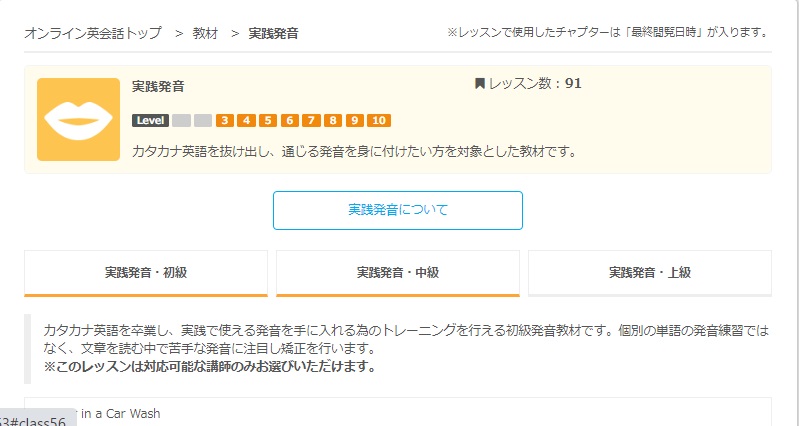
Task: Open the Car Wash lesson entry
Action: coord(398,412)
